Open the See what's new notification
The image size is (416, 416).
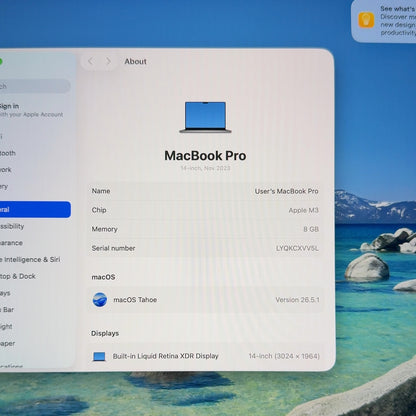pyautogui.click(x=384, y=21)
